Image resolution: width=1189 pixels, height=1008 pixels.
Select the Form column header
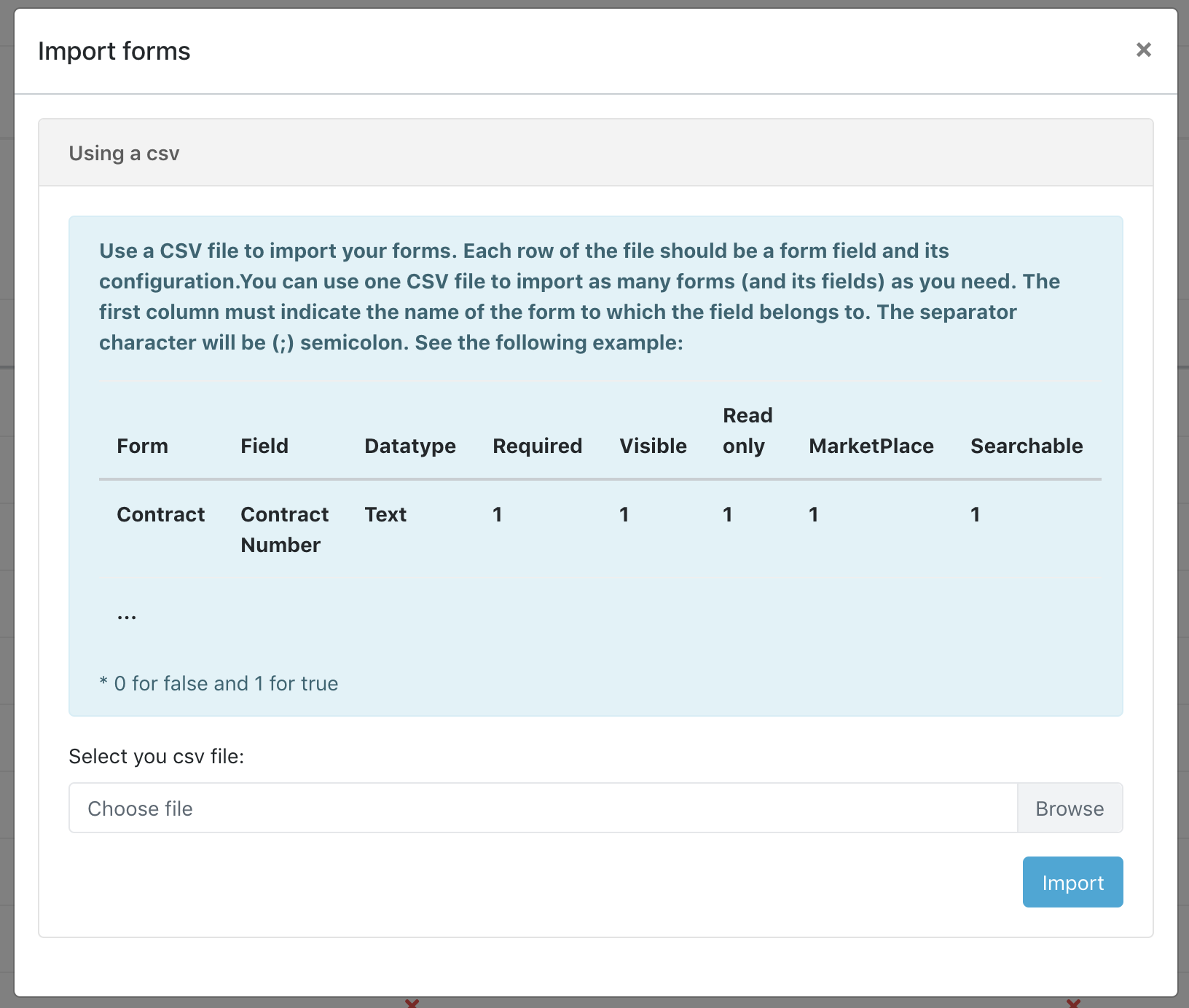142,446
